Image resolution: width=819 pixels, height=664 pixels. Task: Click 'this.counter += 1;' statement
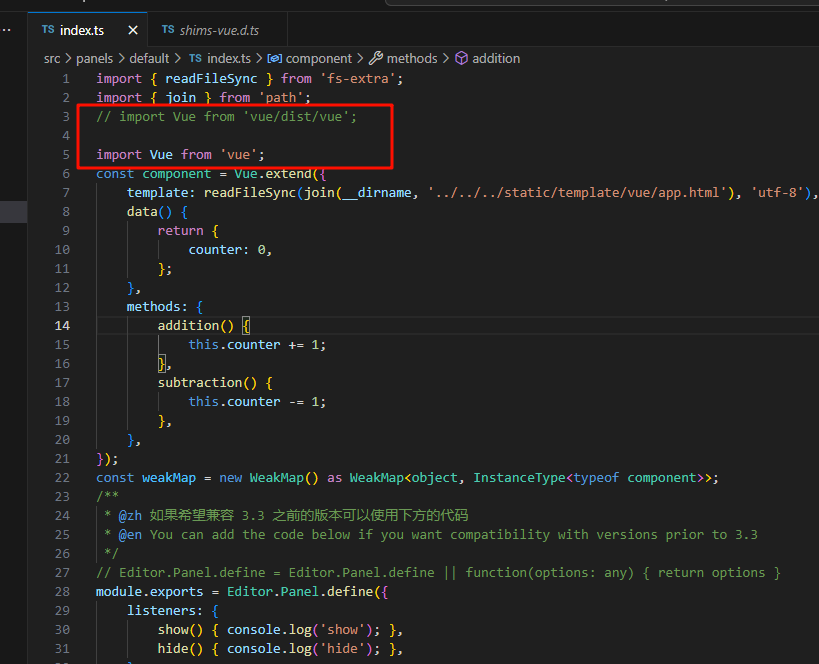tap(257, 345)
